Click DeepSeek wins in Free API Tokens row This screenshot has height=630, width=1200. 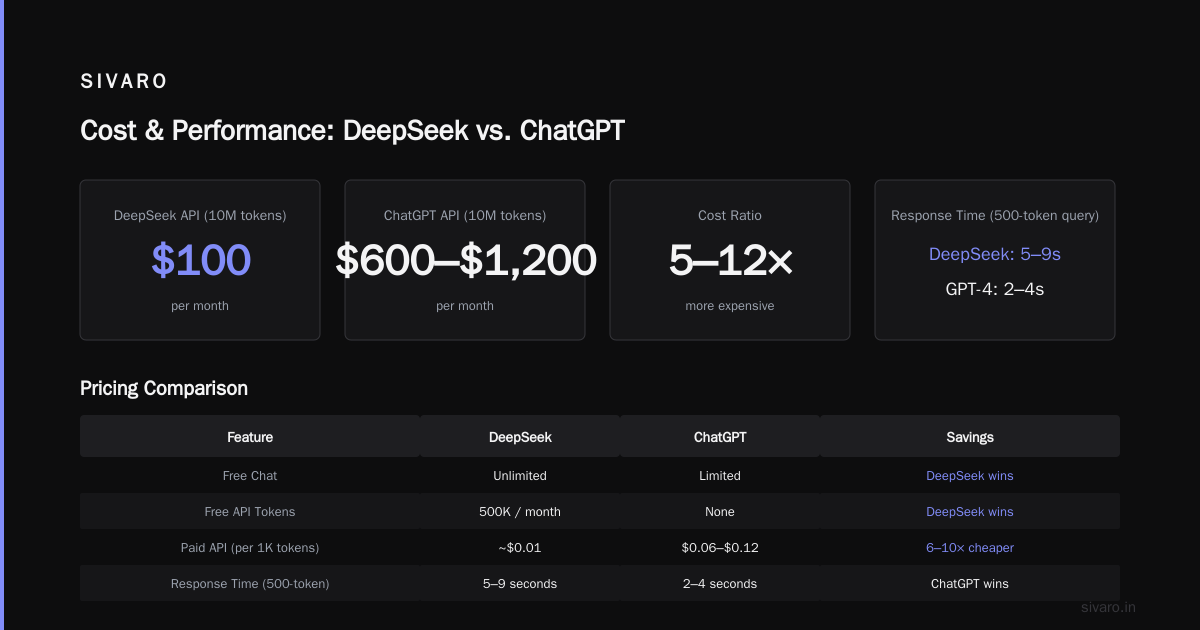[970, 512]
